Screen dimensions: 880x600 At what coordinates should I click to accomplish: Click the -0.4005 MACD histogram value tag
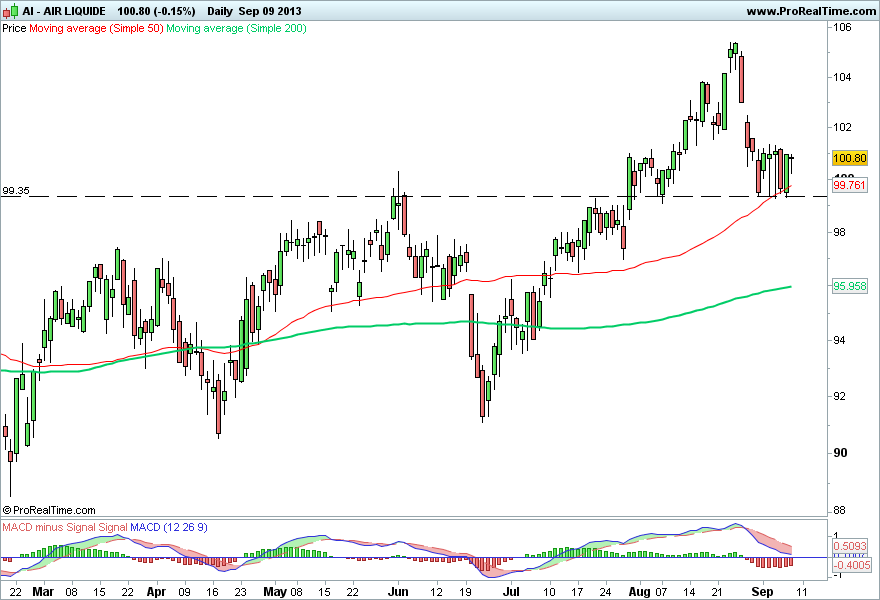pos(851,565)
